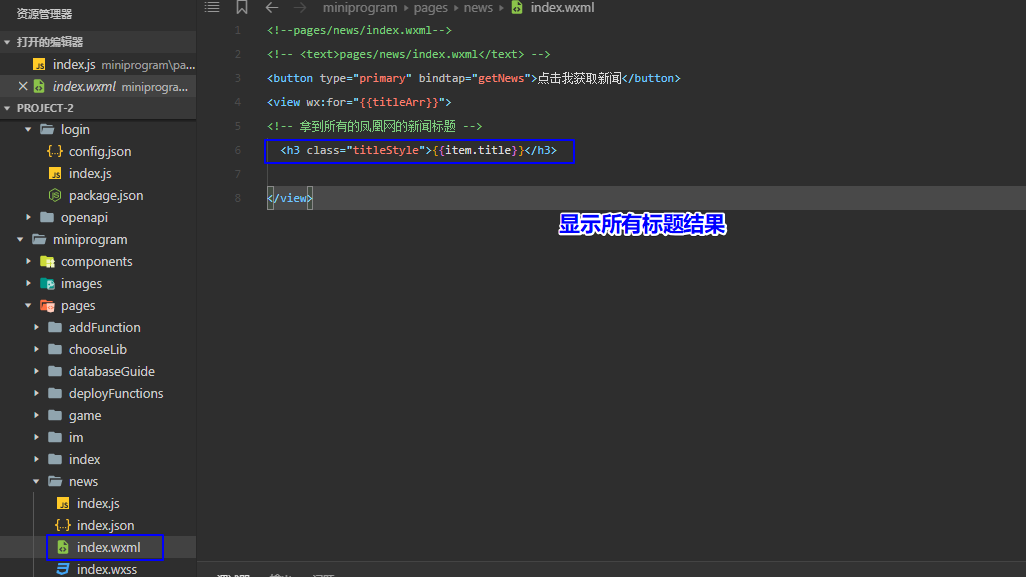Click the game folder icon

[x=55, y=415]
